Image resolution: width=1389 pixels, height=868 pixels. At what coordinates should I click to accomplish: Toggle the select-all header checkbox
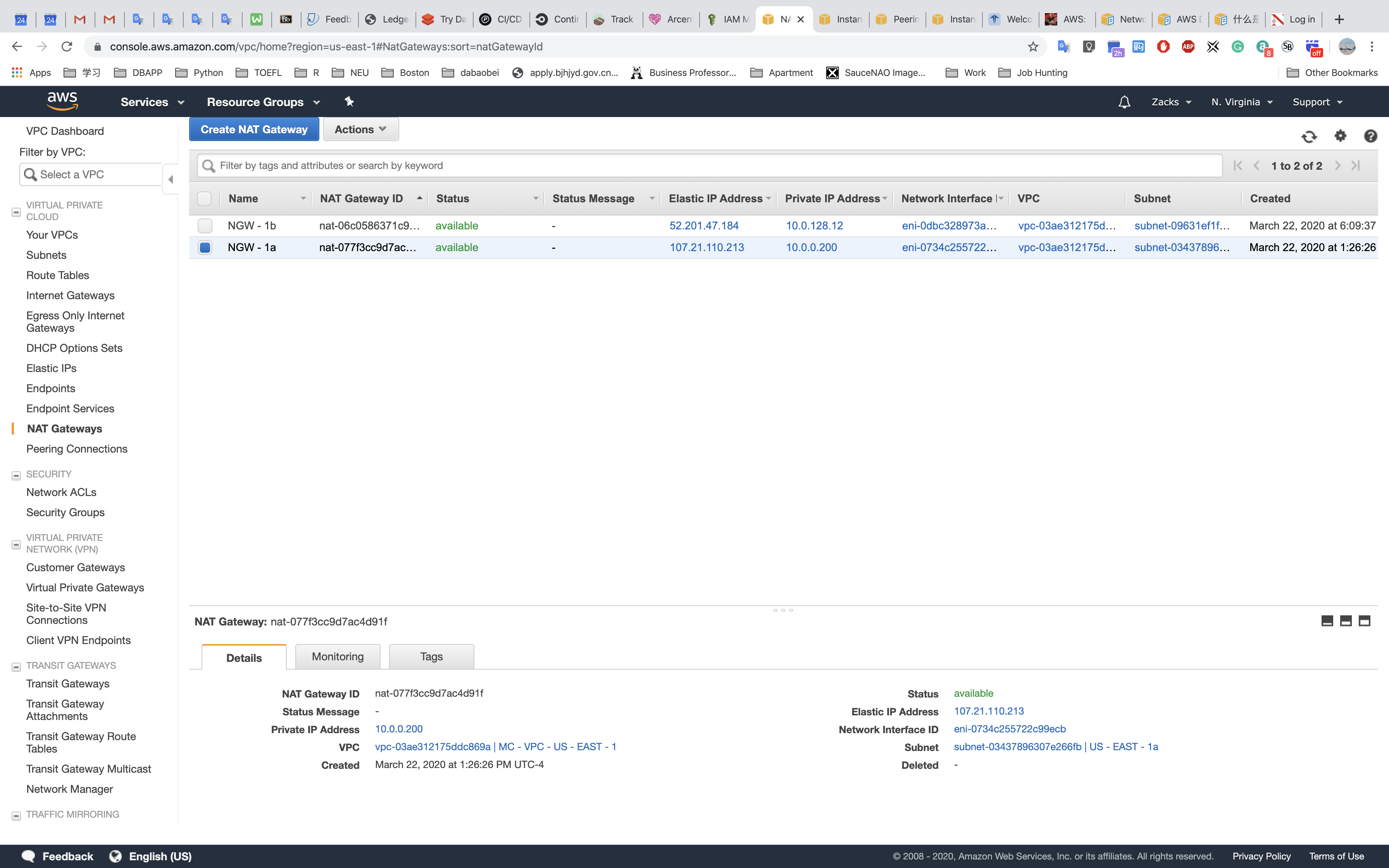point(204,199)
